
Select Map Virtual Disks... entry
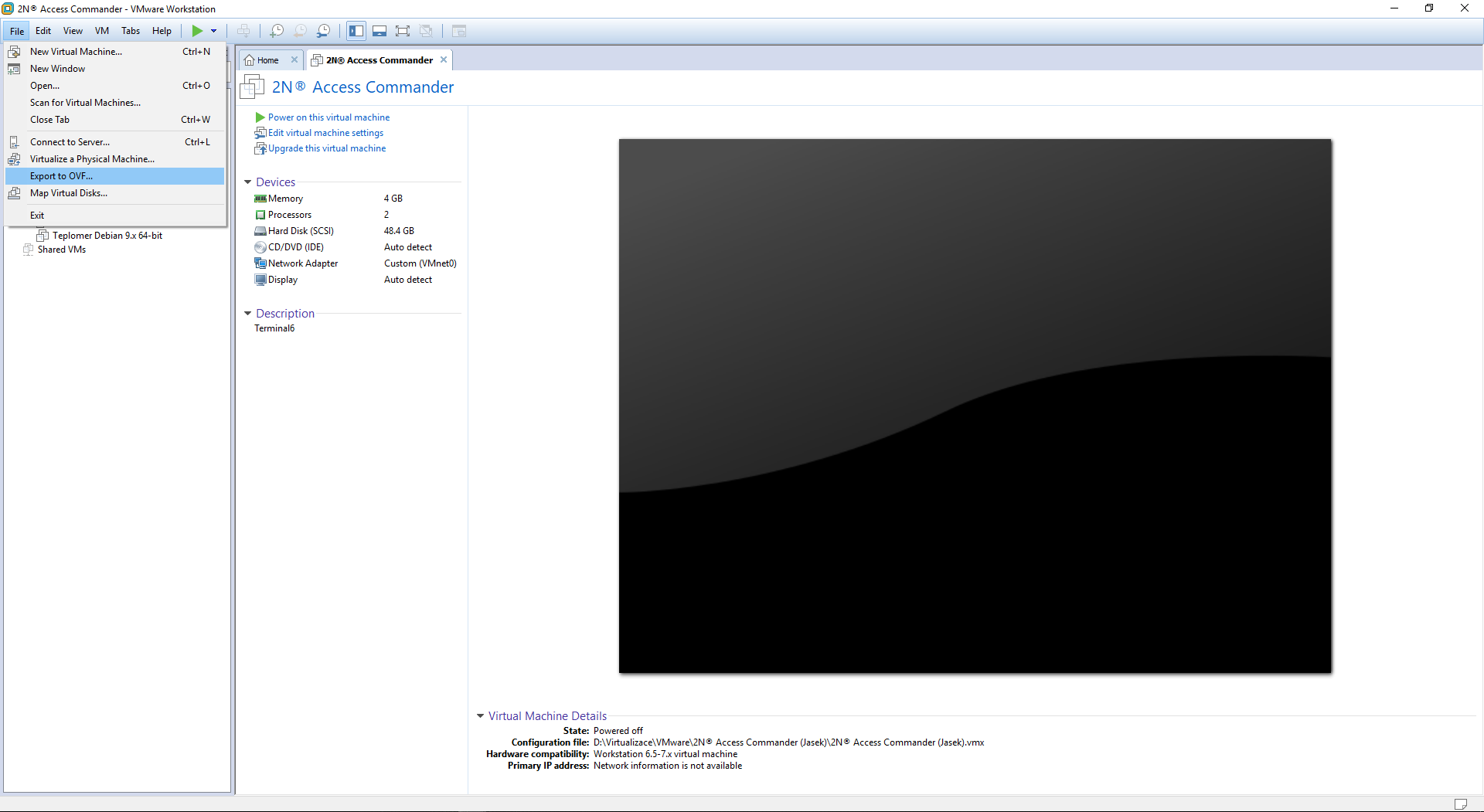[x=114, y=193]
